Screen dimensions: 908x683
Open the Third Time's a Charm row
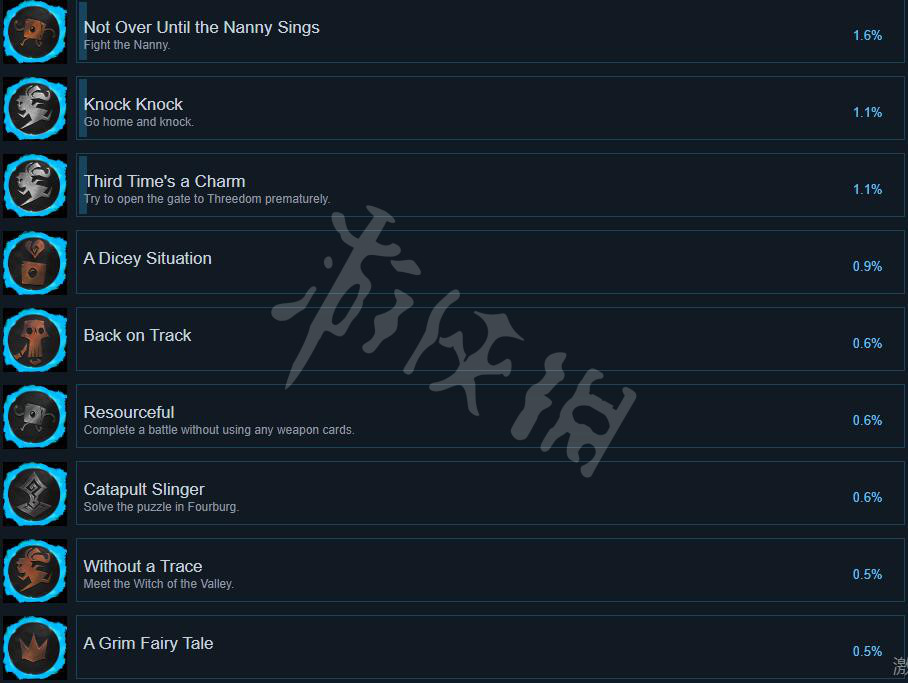tap(490, 185)
